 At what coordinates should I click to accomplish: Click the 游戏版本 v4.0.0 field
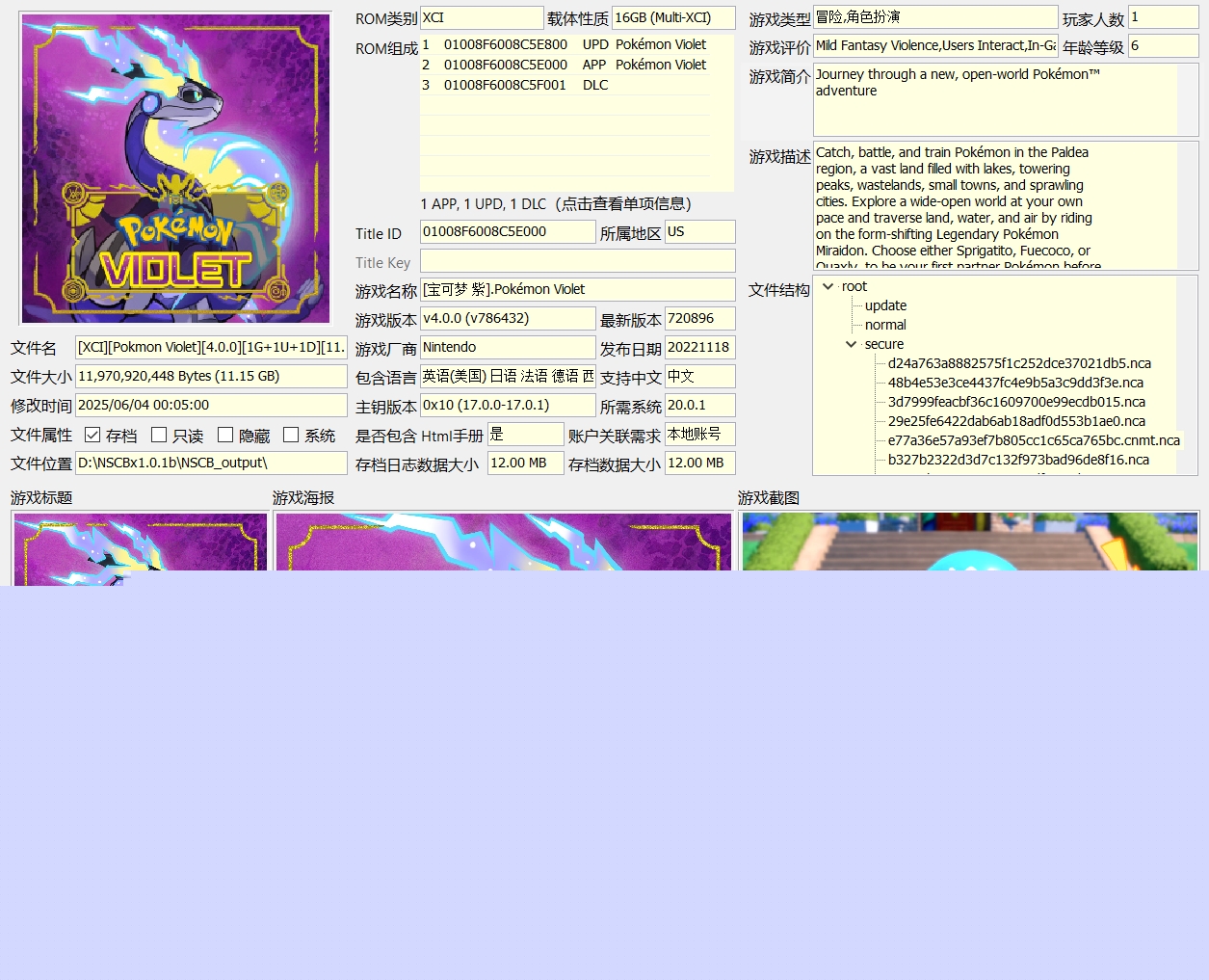pyautogui.click(x=508, y=319)
